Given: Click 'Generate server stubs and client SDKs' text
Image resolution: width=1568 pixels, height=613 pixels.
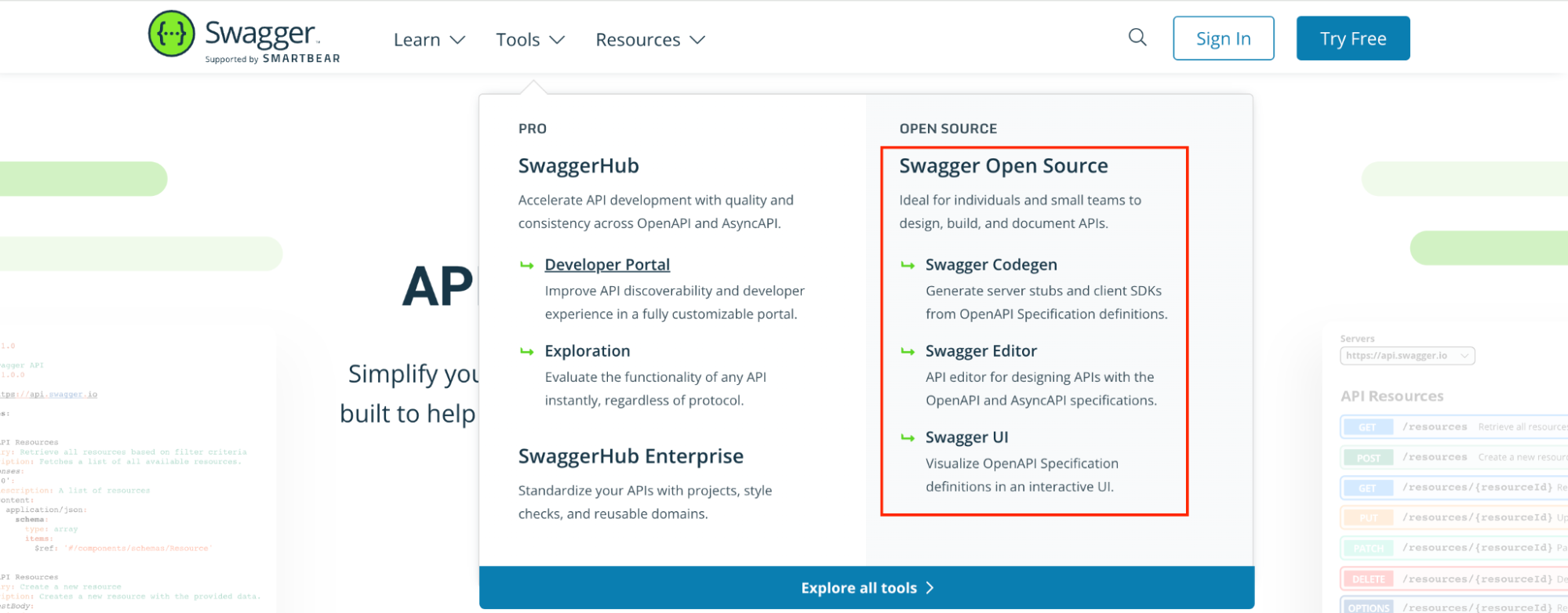Looking at the screenshot, I should tap(1046, 303).
